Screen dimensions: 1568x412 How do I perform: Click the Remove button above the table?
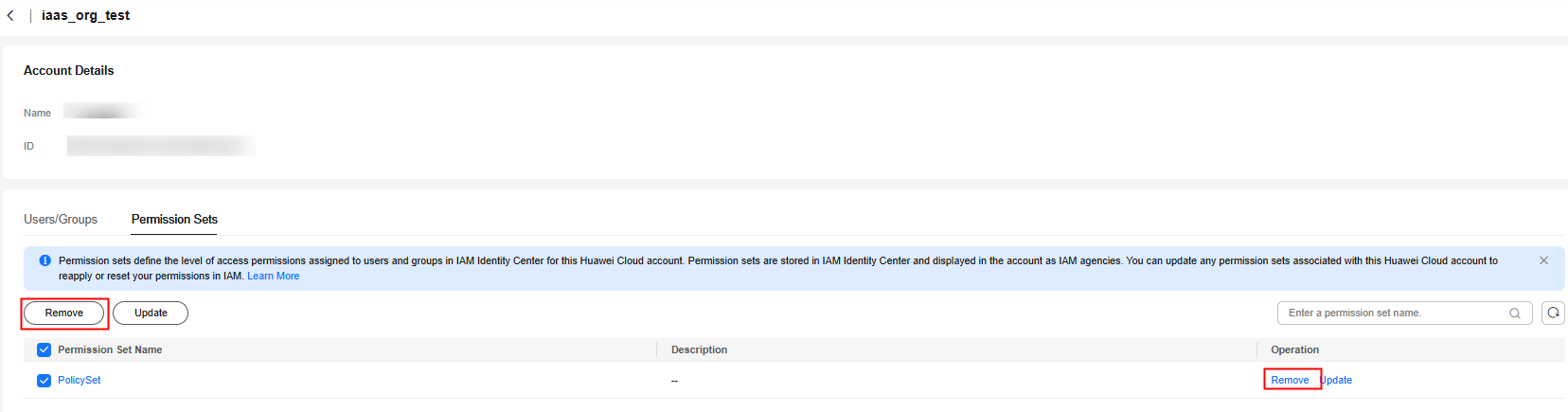tap(64, 313)
